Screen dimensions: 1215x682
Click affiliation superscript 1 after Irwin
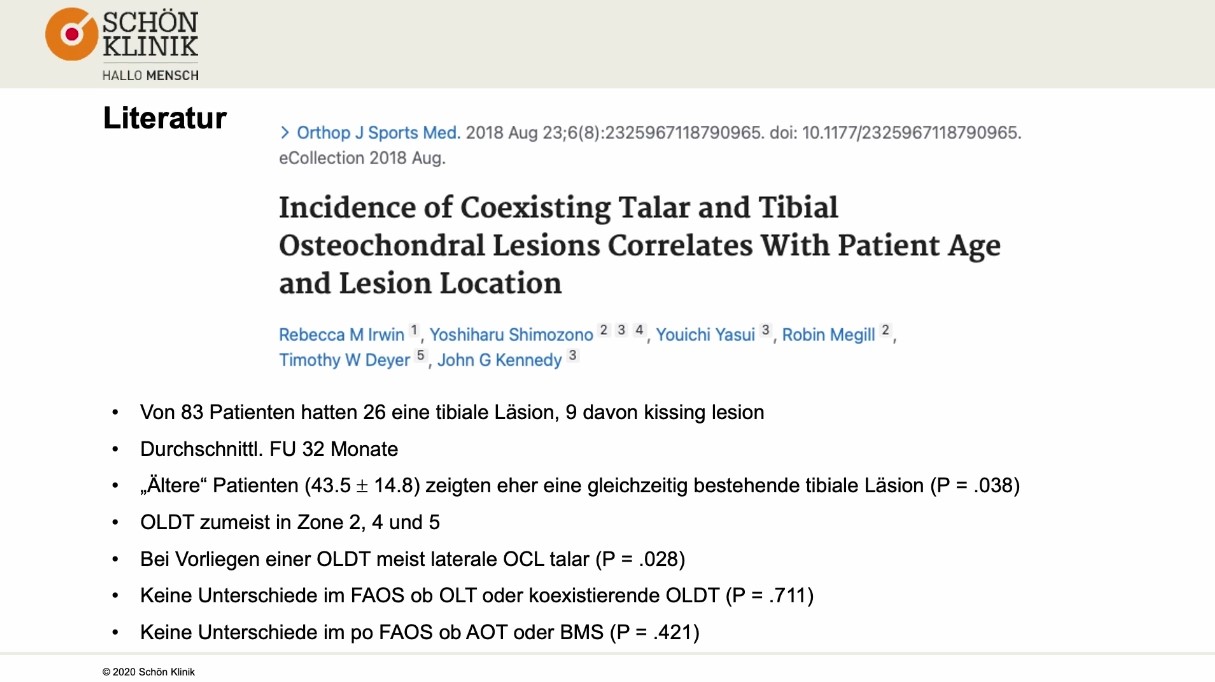point(415,331)
